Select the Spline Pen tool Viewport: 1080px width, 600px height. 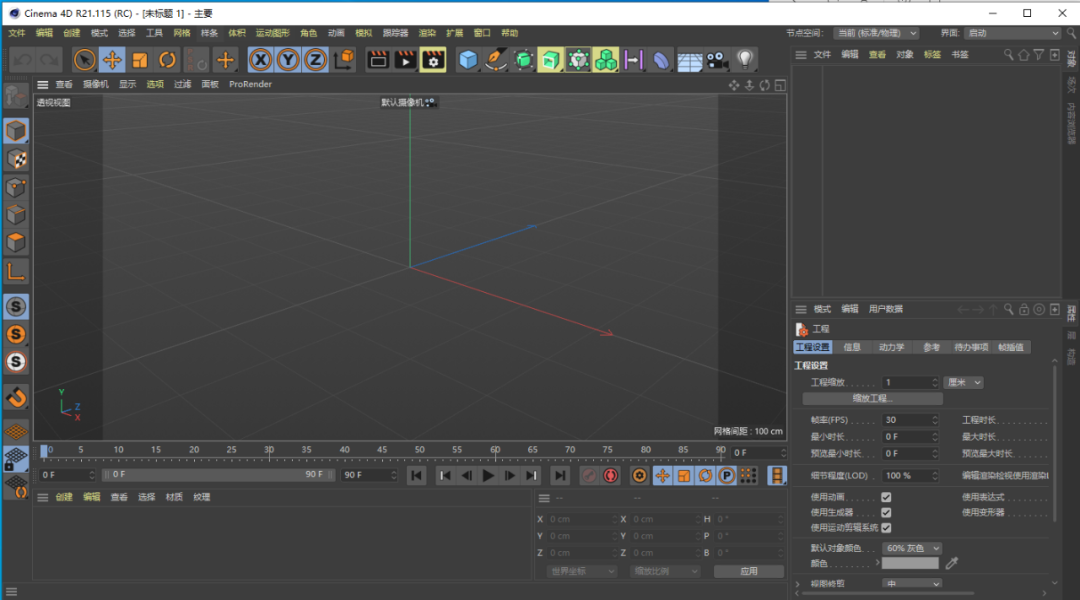tap(495, 60)
